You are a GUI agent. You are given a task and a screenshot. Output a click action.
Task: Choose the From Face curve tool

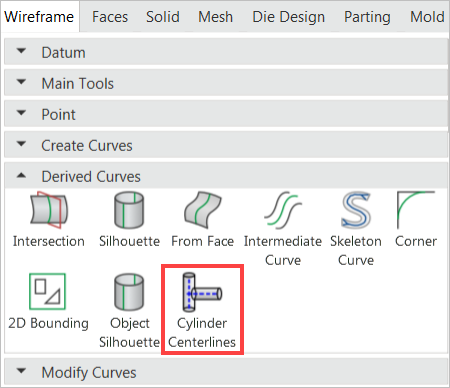(202, 220)
